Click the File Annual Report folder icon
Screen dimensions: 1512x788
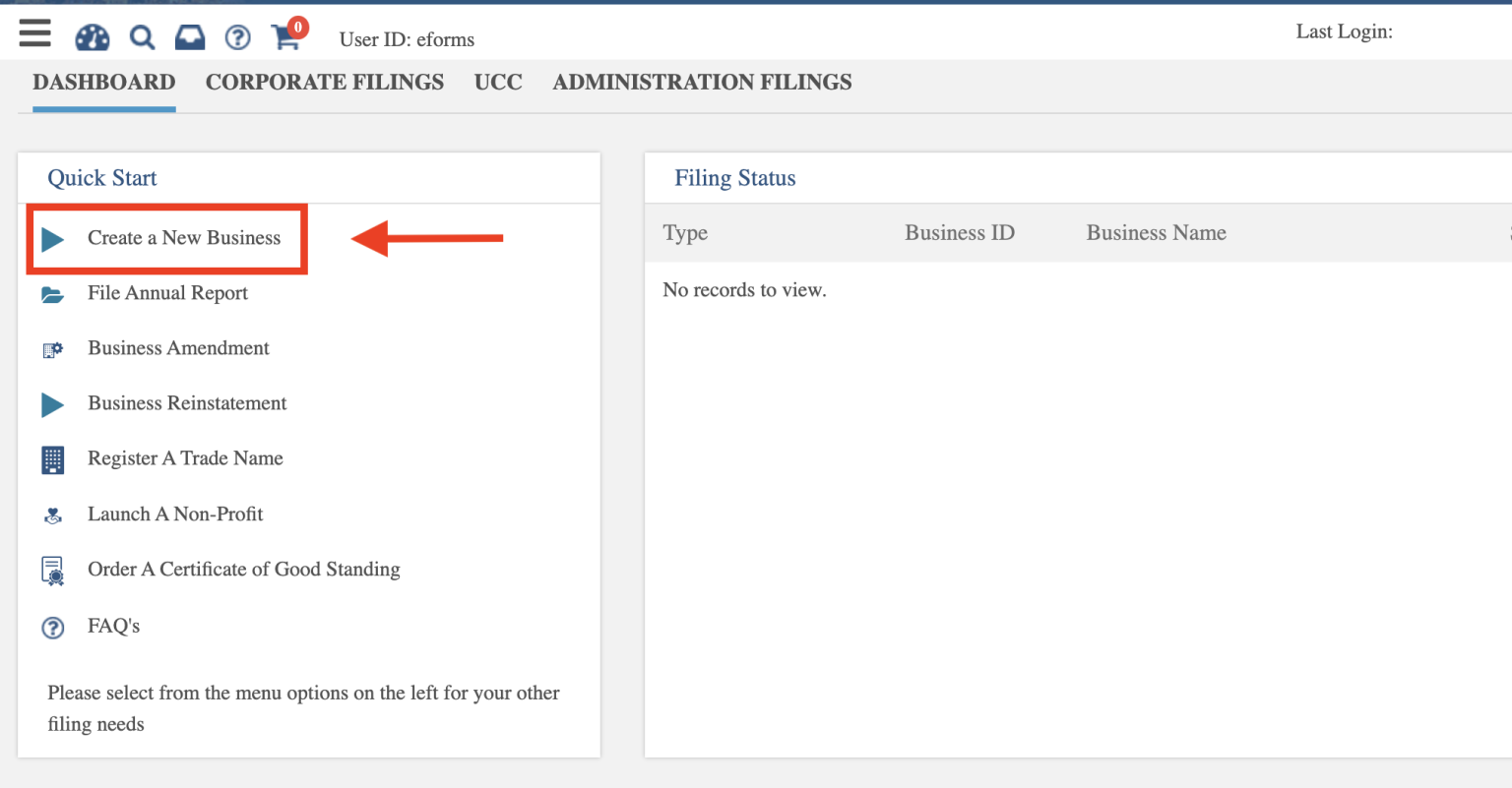pyautogui.click(x=53, y=294)
